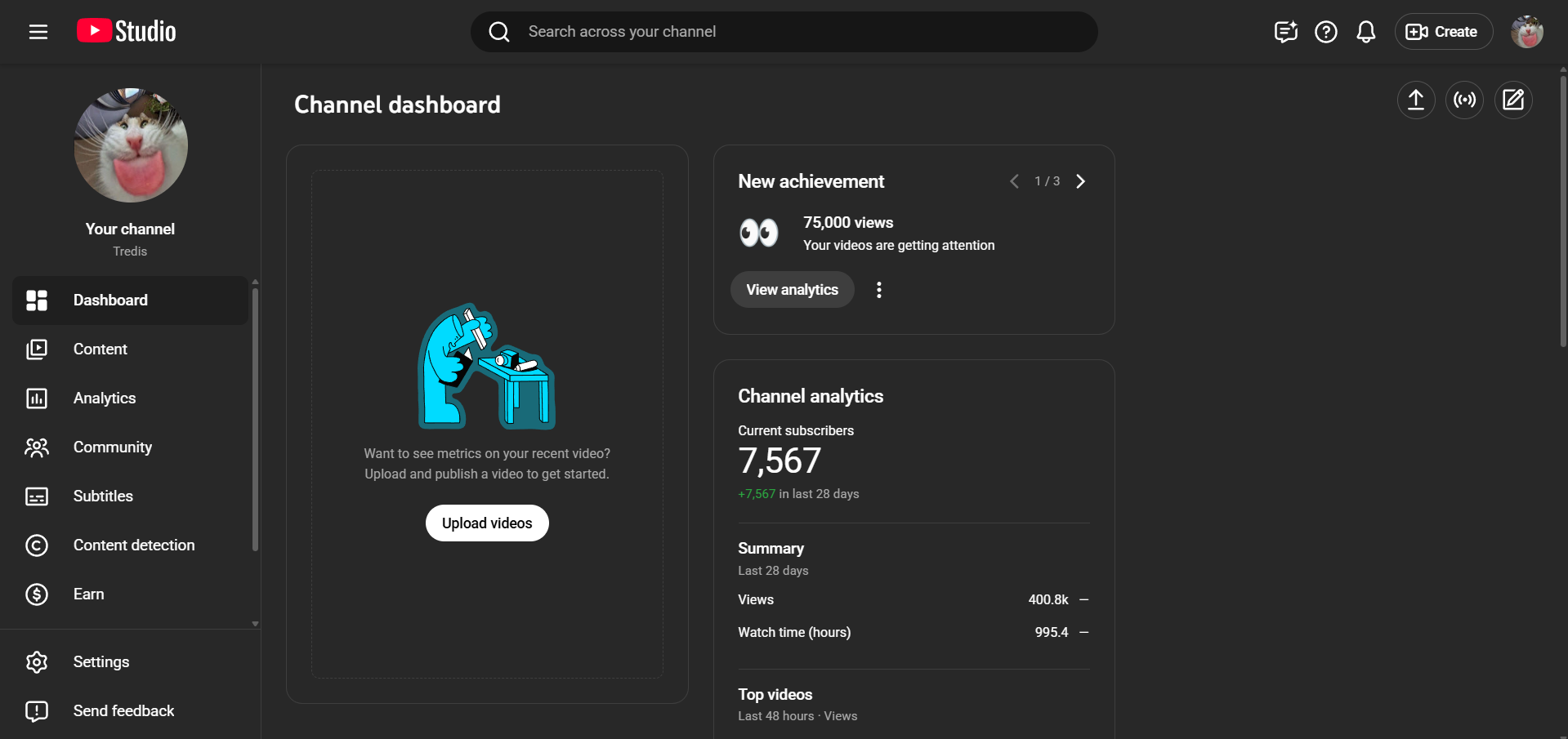The height and width of the screenshot is (739, 1568).
Task: Open the feedback icon in top bar
Action: pos(1285,32)
